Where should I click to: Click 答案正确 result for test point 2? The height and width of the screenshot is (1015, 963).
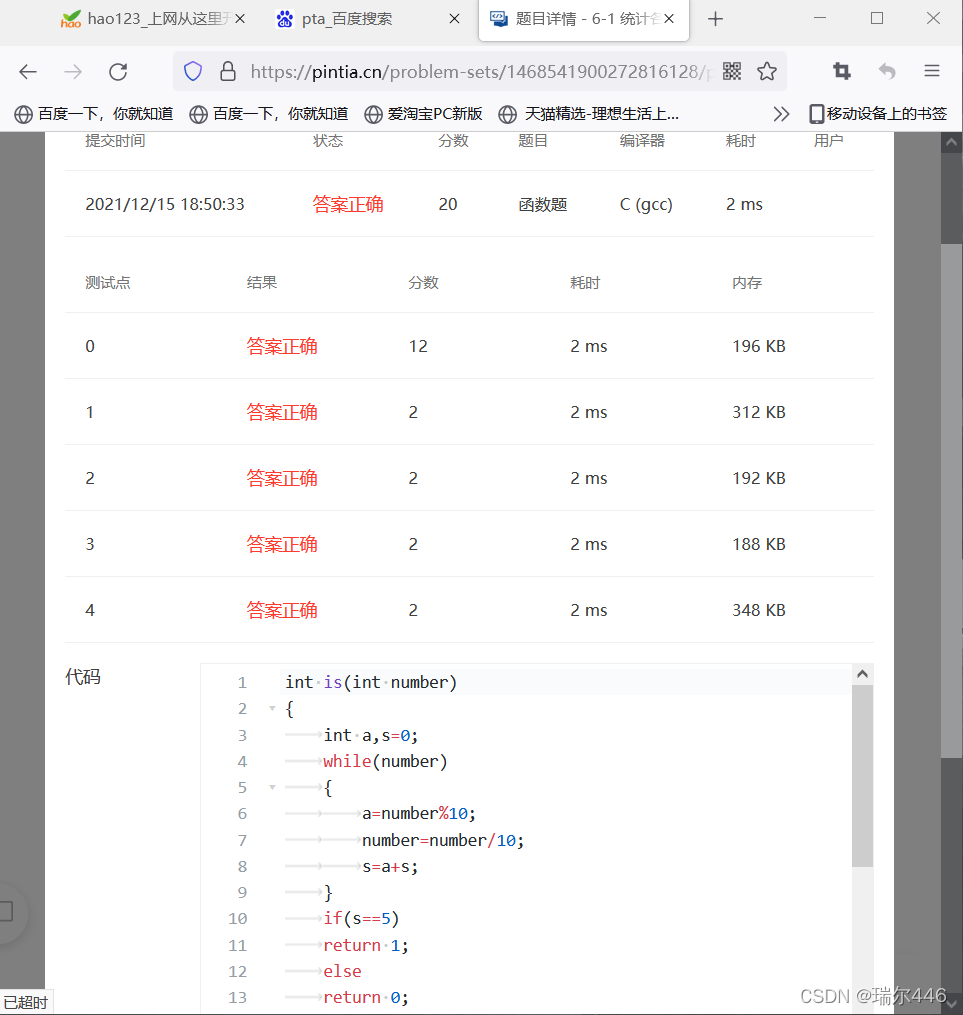[282, 478]
